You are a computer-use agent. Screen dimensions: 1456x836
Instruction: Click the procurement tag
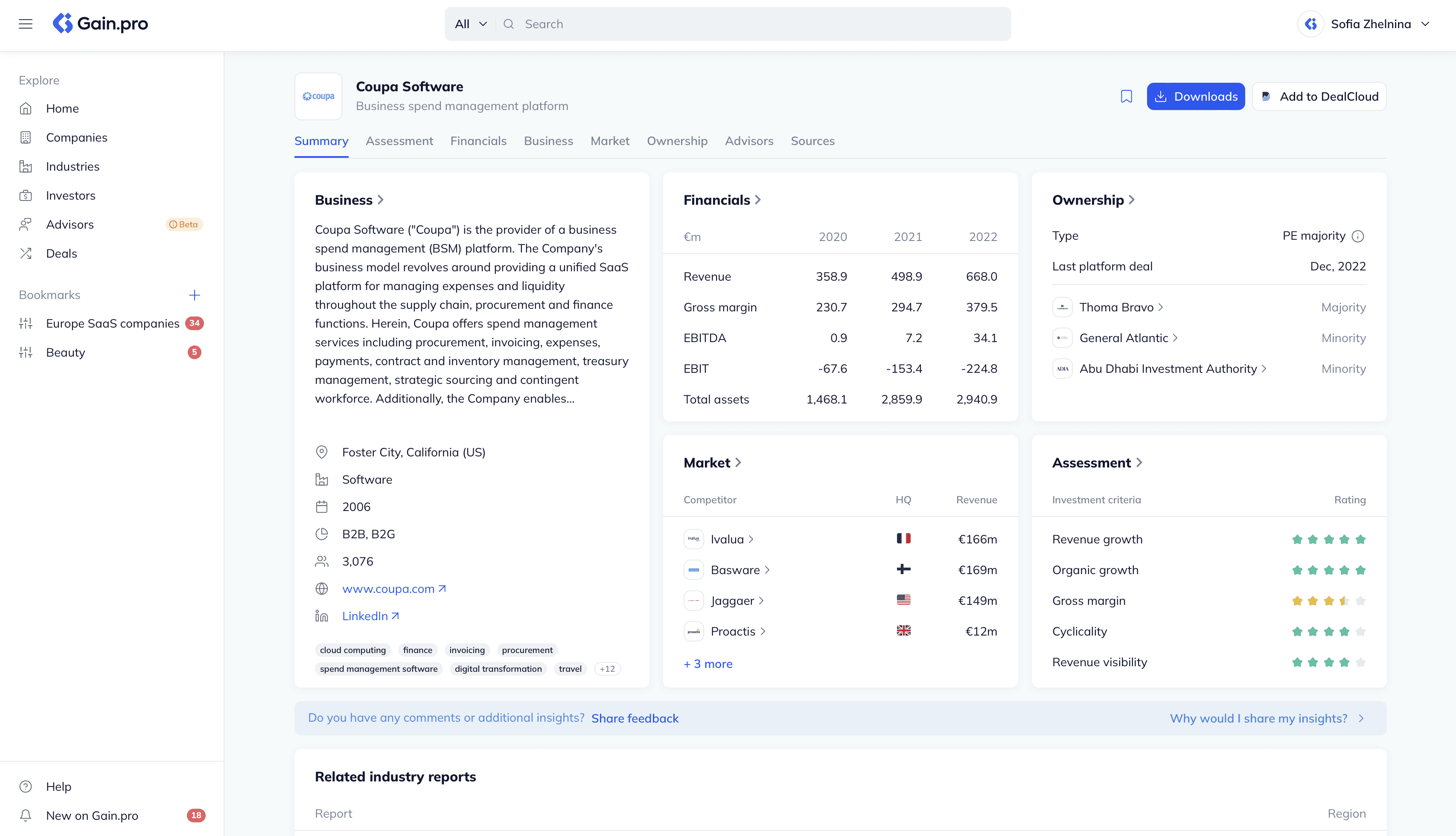pyautogui.click(x=527, y=650)
